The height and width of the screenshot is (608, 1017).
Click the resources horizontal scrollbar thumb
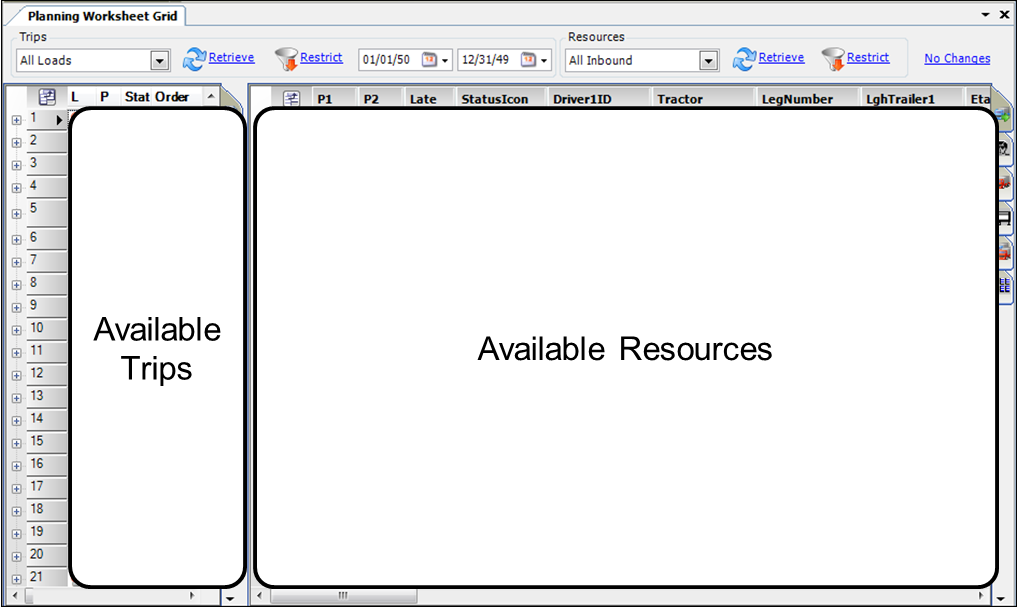(344, 595)
